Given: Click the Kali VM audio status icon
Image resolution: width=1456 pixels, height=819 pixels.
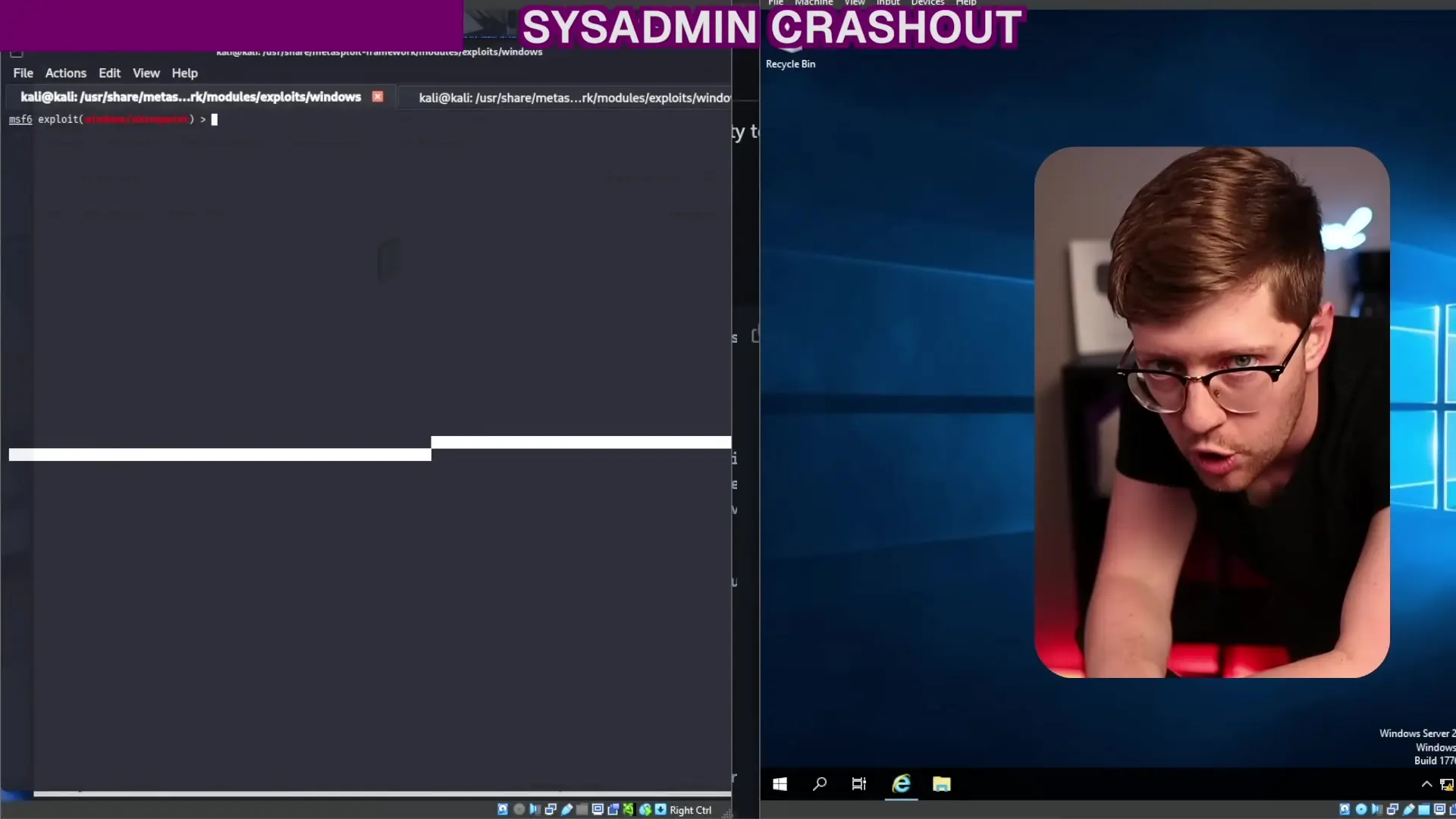Looking at the screenshot, I should pos(535,810).
